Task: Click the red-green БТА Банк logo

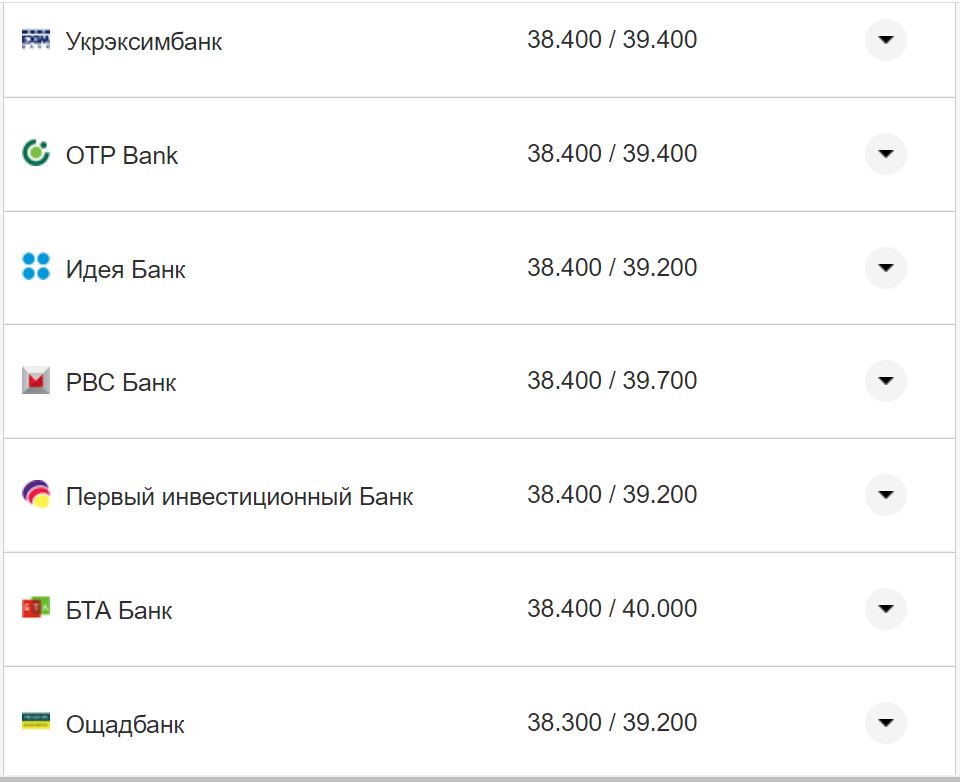Action: [x=36, y=608]
